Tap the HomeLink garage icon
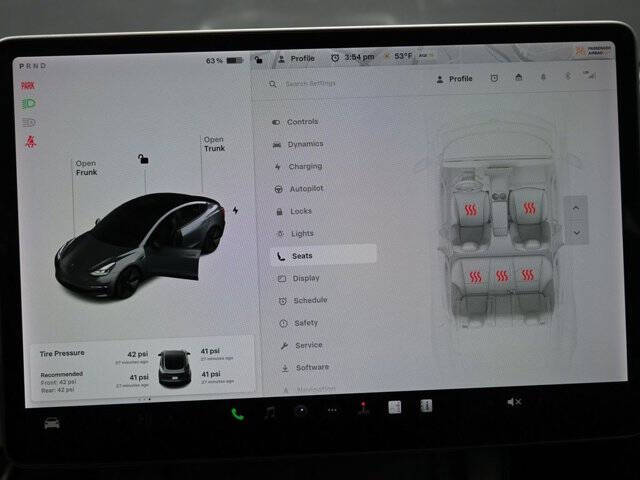The width and height of the screenshot is (640, 480). [518, 77]
